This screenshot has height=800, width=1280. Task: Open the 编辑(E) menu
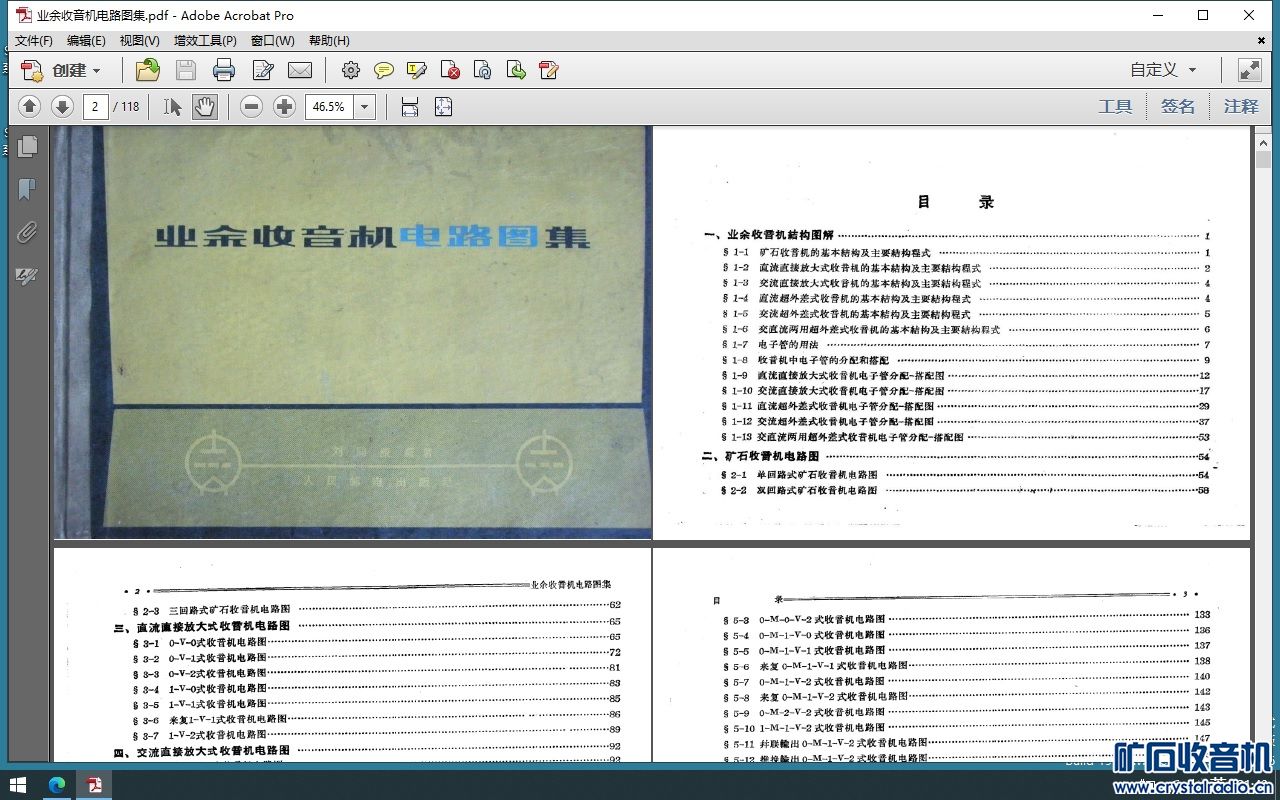(86, 41)
